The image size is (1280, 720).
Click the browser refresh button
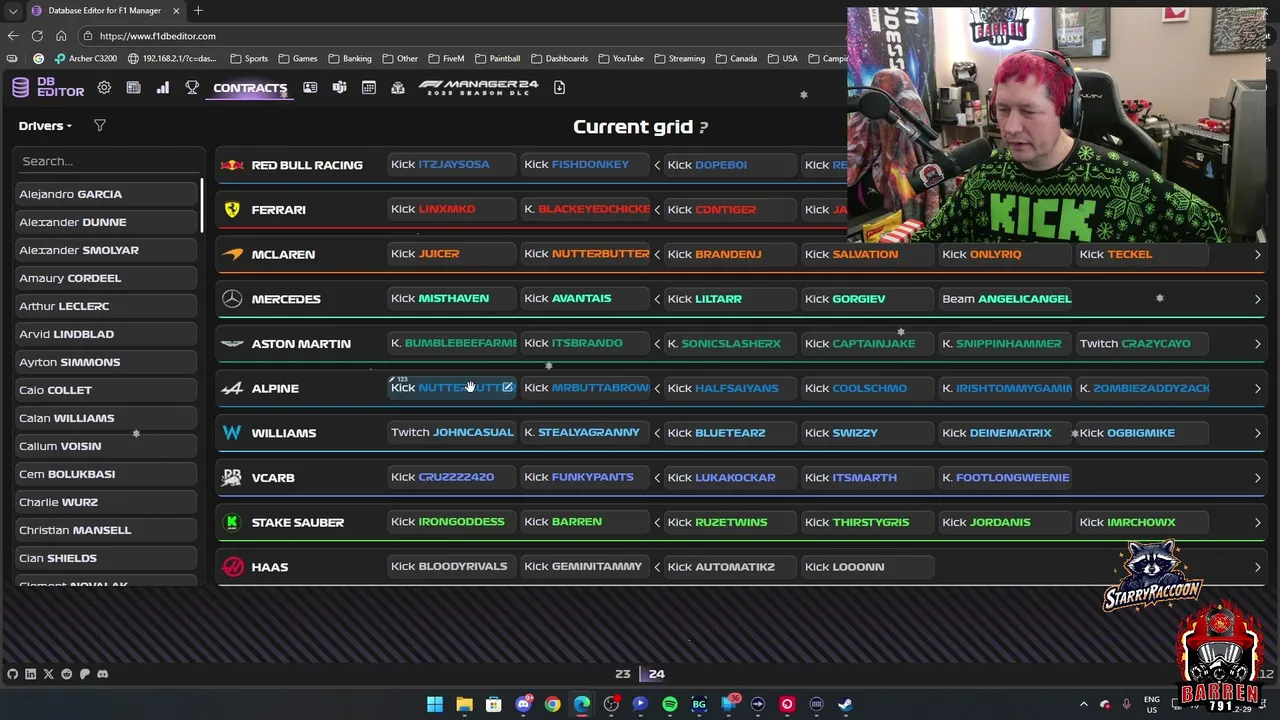pos(37,36)
